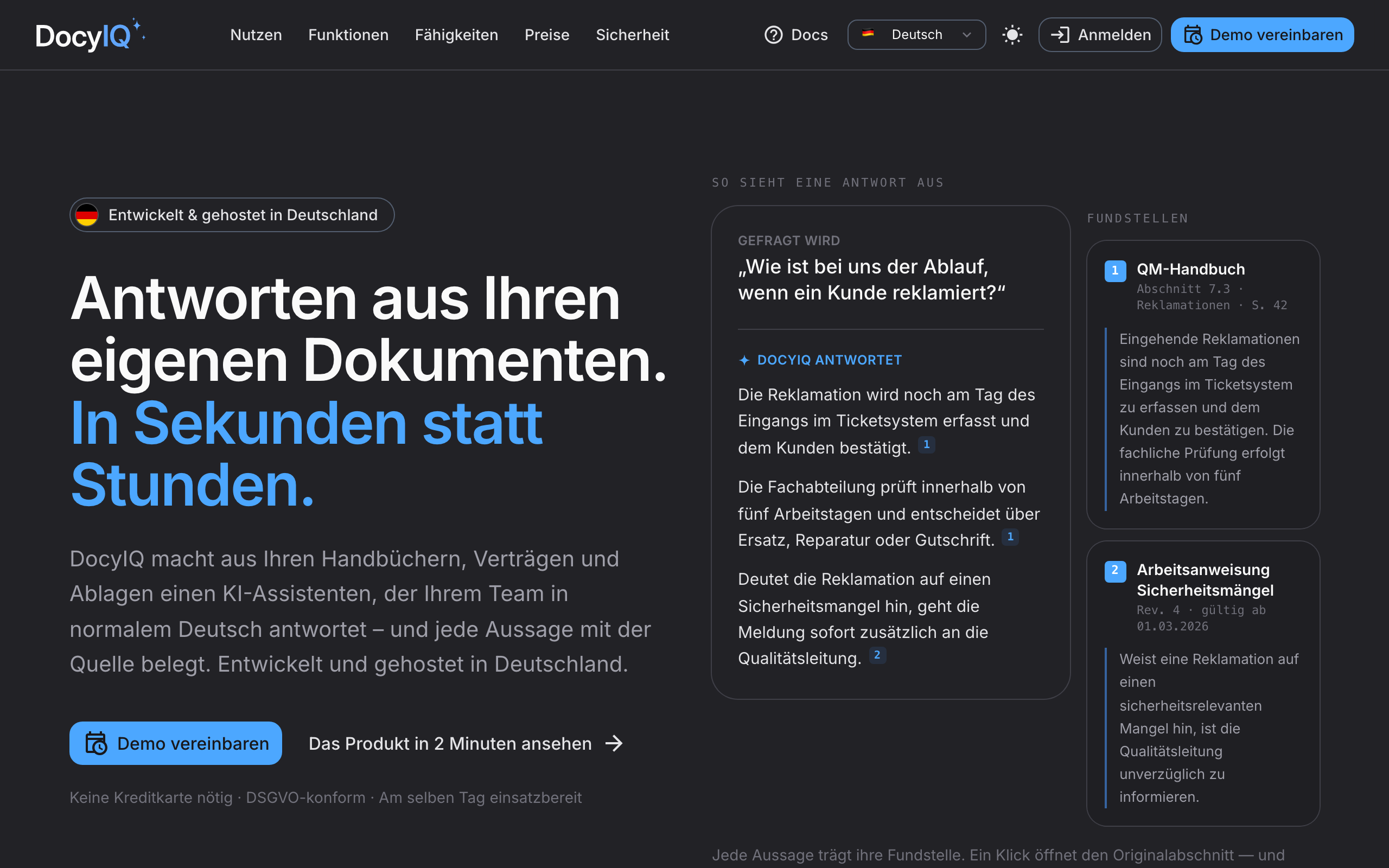This screenshot has width=1389, height=868.
Task: Click the FUNDSTELLEN heading
Action: click(1137, 218)
